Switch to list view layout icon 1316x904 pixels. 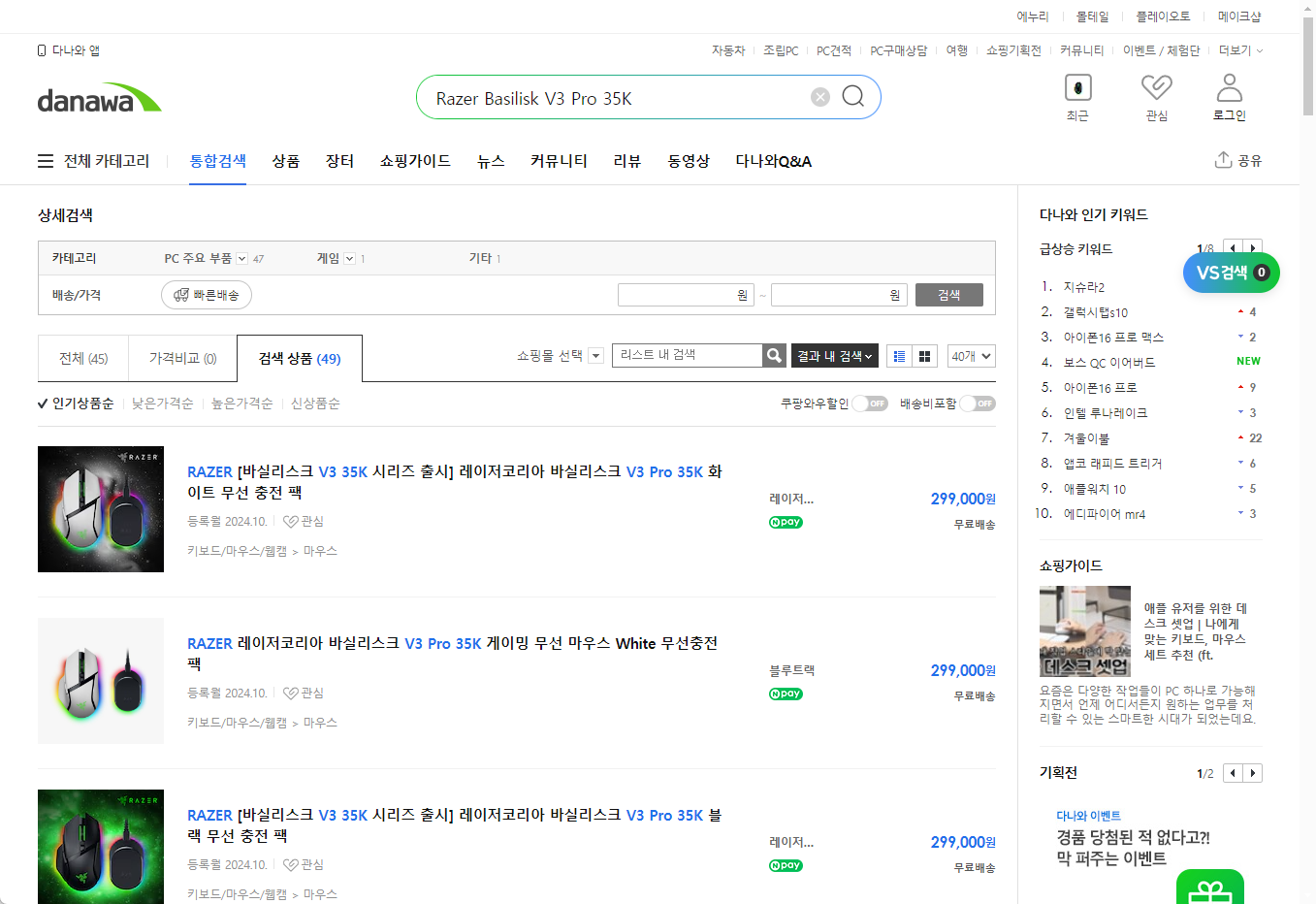point(899,357)
